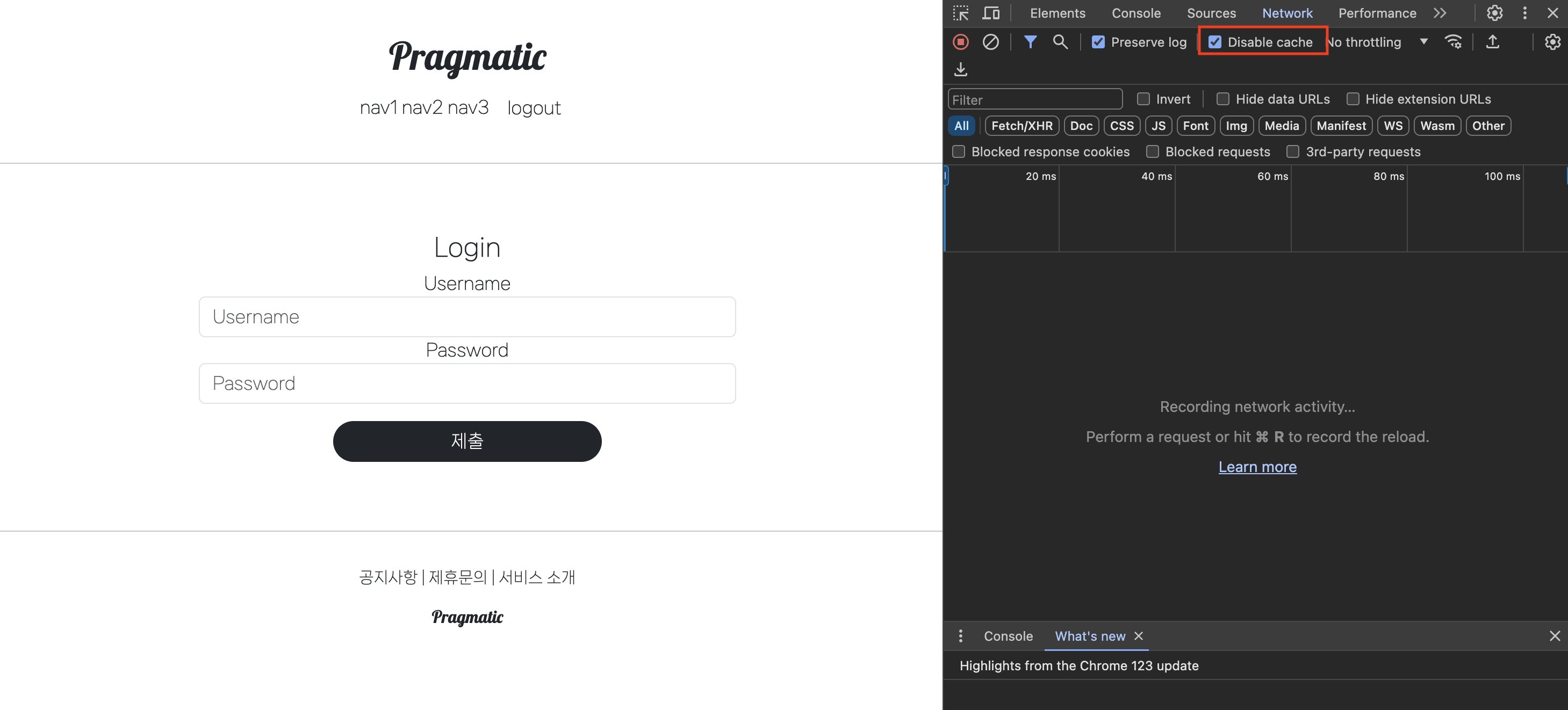Enable the Hide data URLs checkbox
The image size is (1568, 710).
(x=1222, y=99)
